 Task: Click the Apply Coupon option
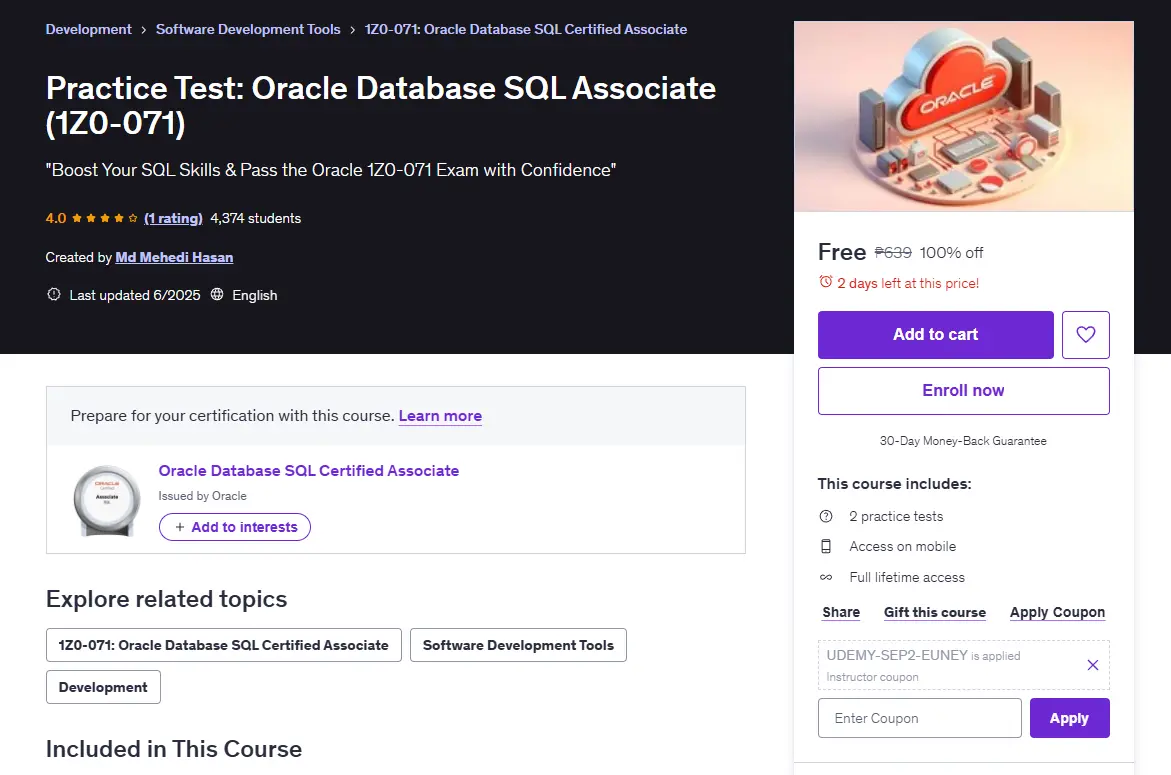(1057, 612)
